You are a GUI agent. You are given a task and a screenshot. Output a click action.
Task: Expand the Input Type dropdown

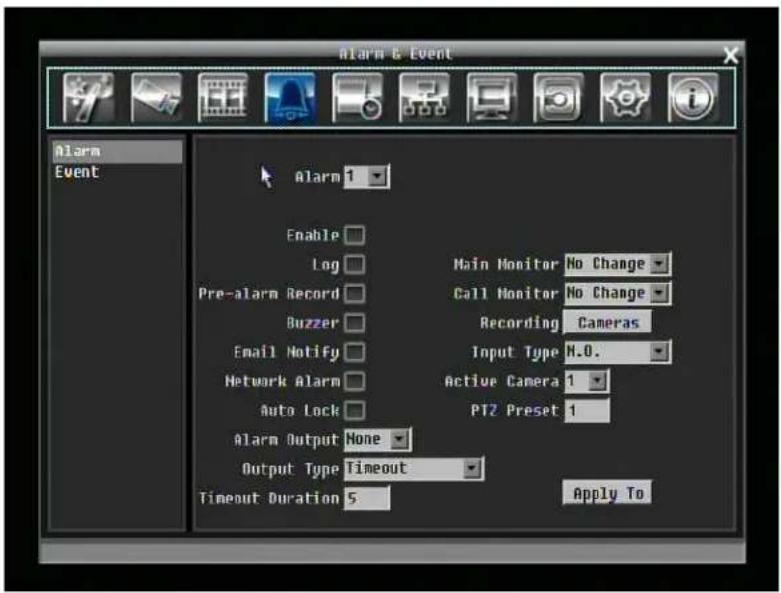point(618,352)
